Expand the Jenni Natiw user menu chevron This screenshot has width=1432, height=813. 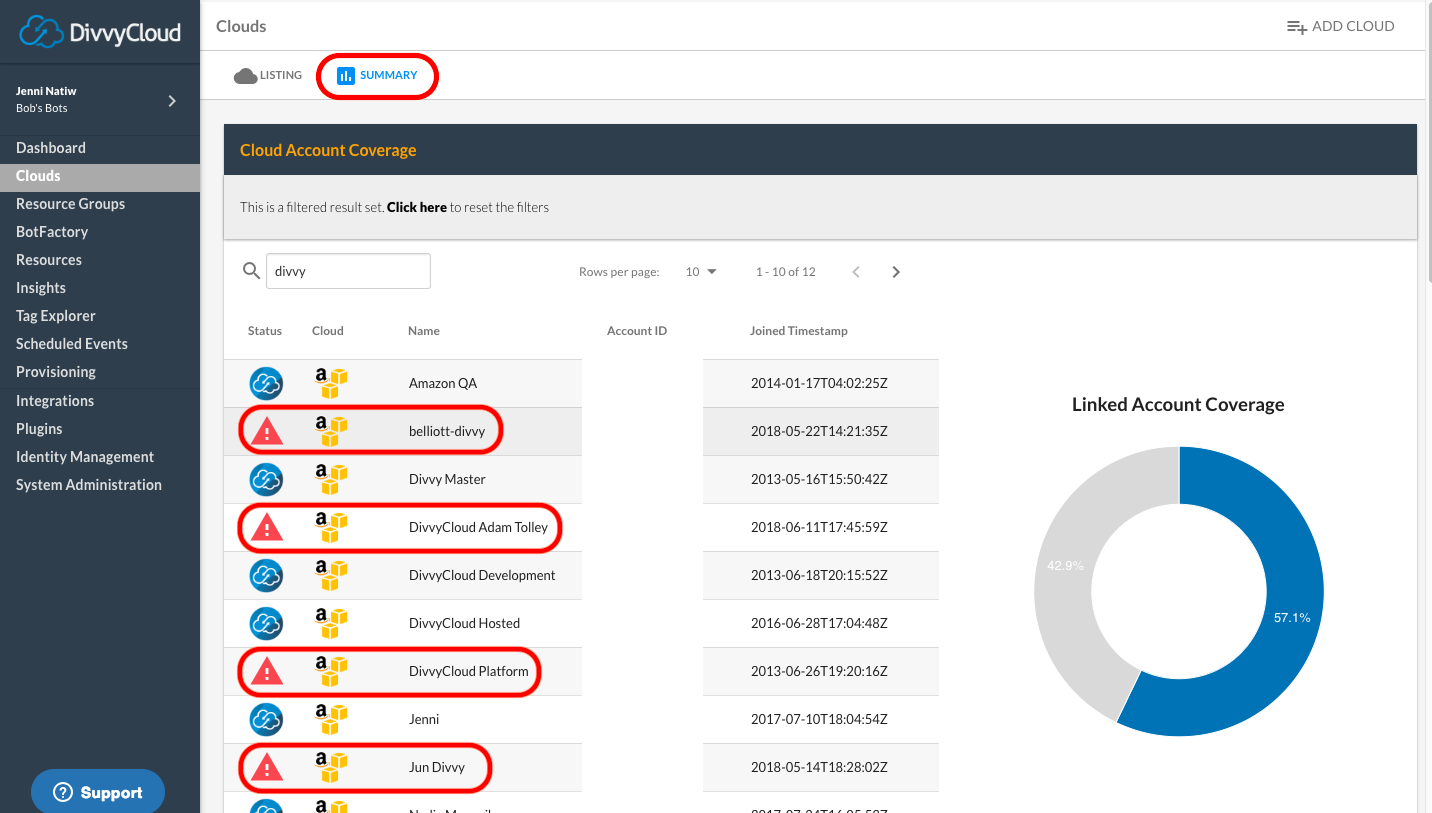coord(172,100)
